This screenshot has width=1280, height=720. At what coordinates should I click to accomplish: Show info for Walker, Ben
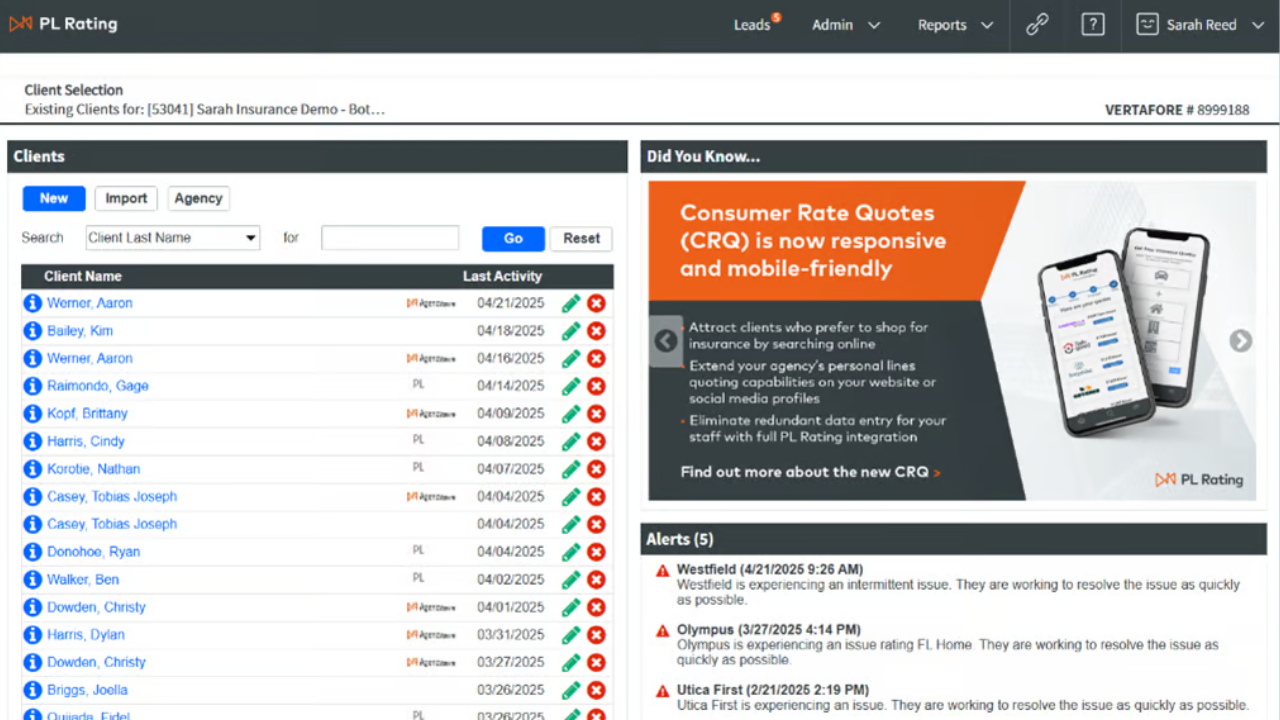tap(33, 580)
